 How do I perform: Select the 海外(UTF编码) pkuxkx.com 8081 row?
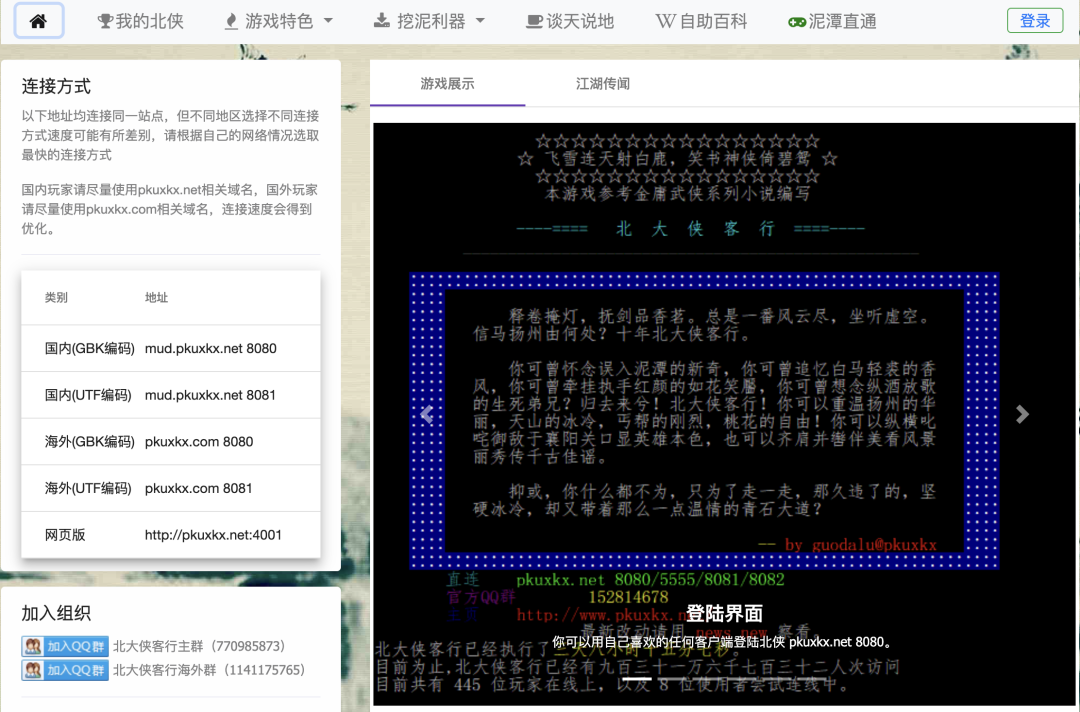pos(170,489)
